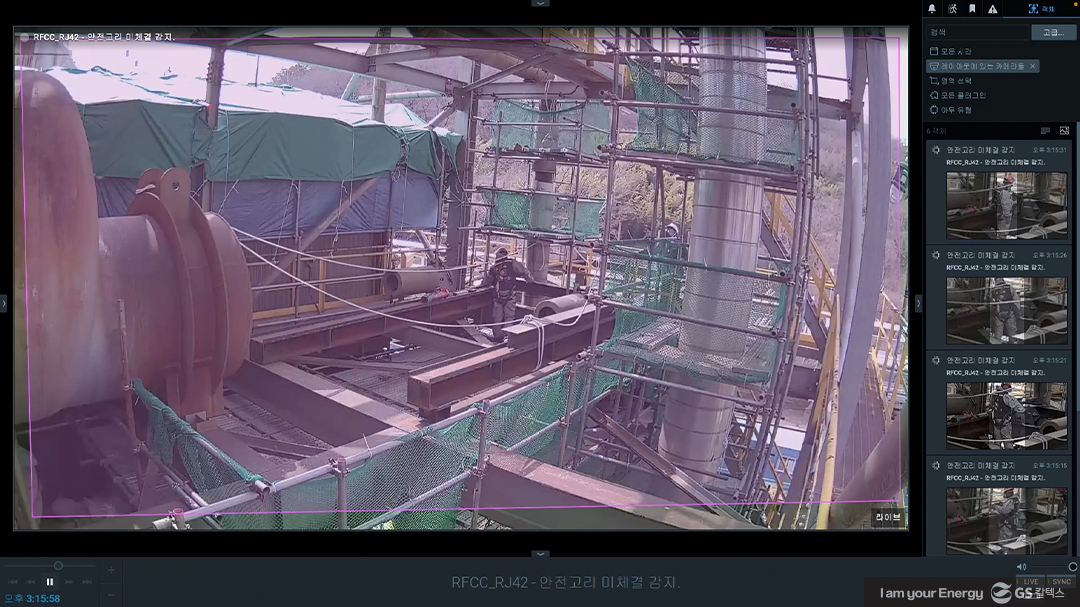The height and width of the screenshot is (607, 1080).
Task: Open the notifications bell tab
Action: (932, 8)
